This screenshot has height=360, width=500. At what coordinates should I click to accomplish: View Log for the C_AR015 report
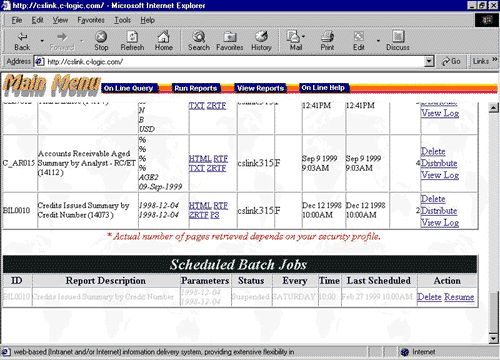click(x=440, y=175)
